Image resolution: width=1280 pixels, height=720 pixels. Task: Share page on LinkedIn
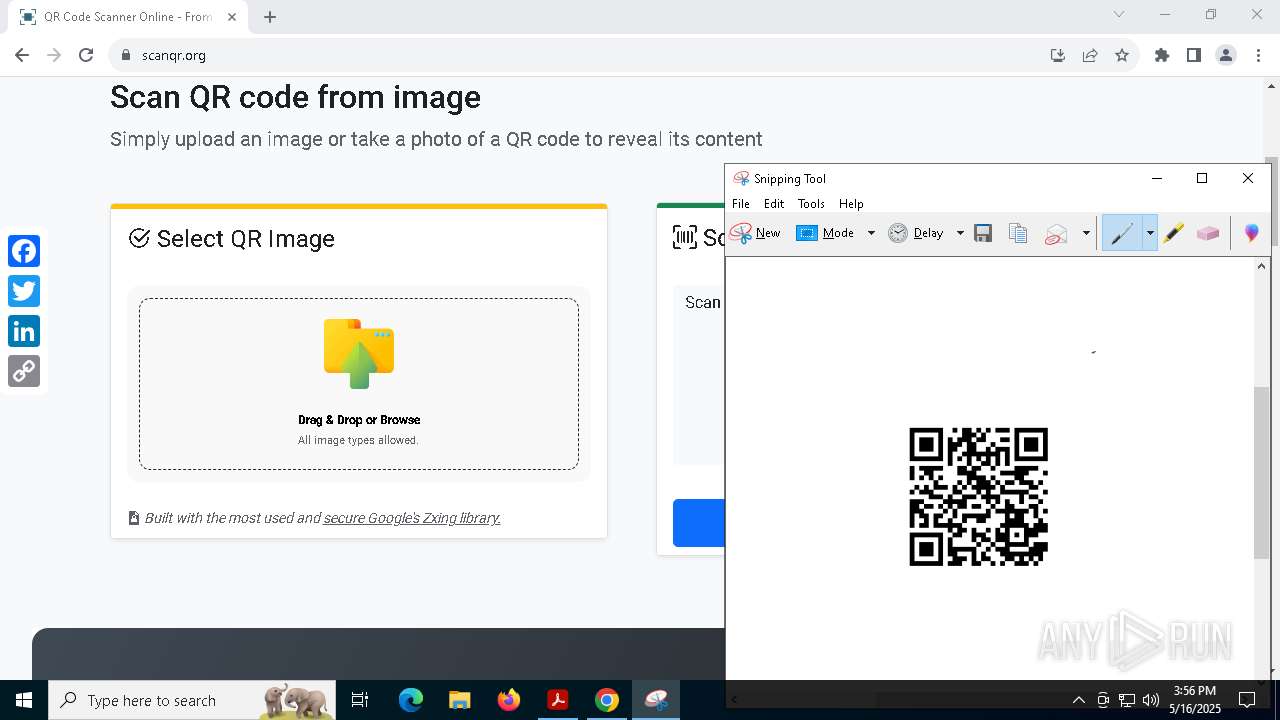tap(24, 331)
